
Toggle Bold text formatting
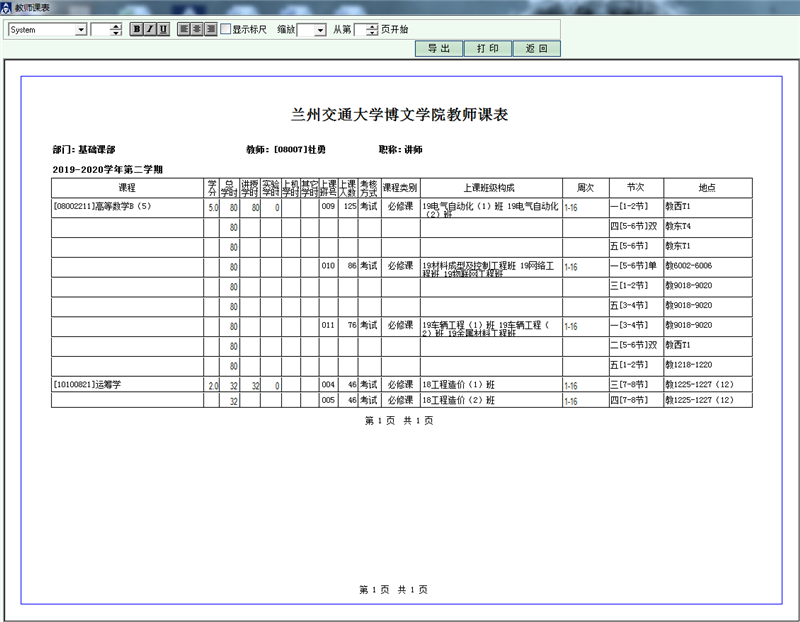137,29
